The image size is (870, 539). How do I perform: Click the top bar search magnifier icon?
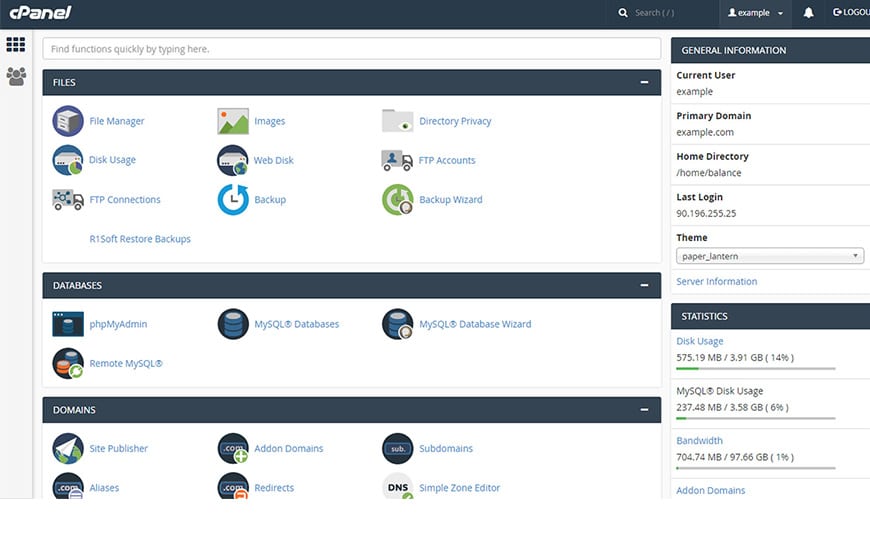pos(623,13)
